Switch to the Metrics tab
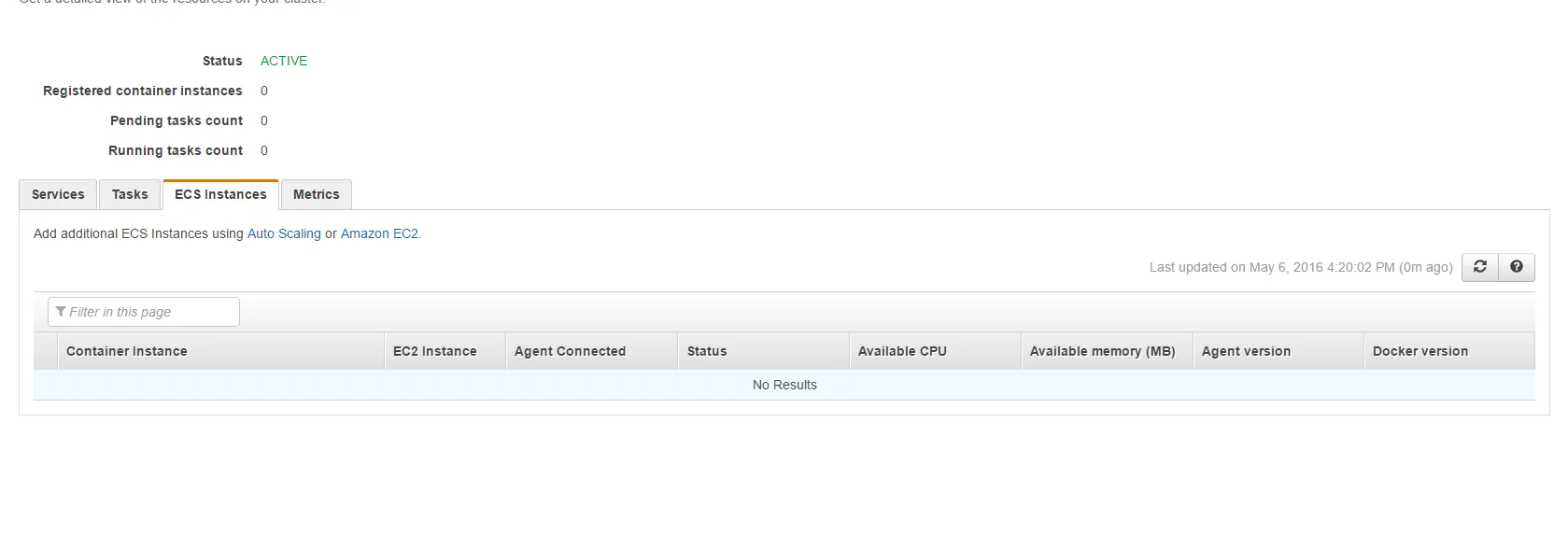This screenshot has width=1568, height=535. click(x=317, y=194)
